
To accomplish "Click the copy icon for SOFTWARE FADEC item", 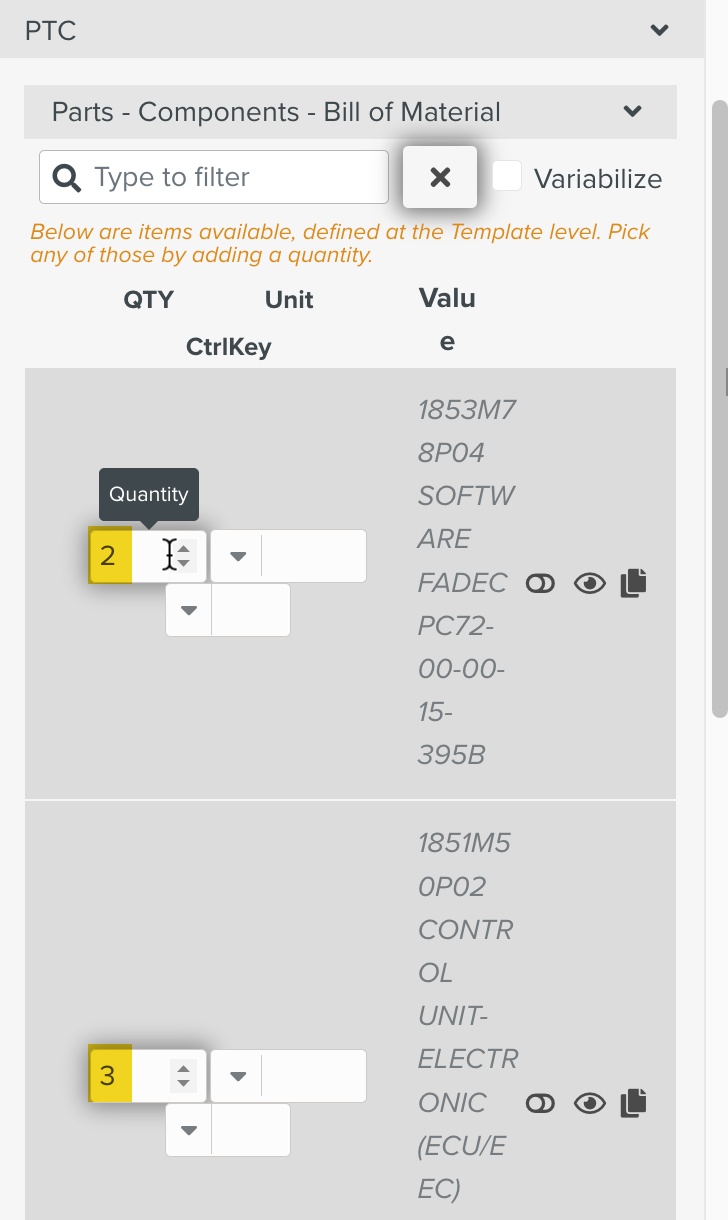I will click(x=634, y=583).
